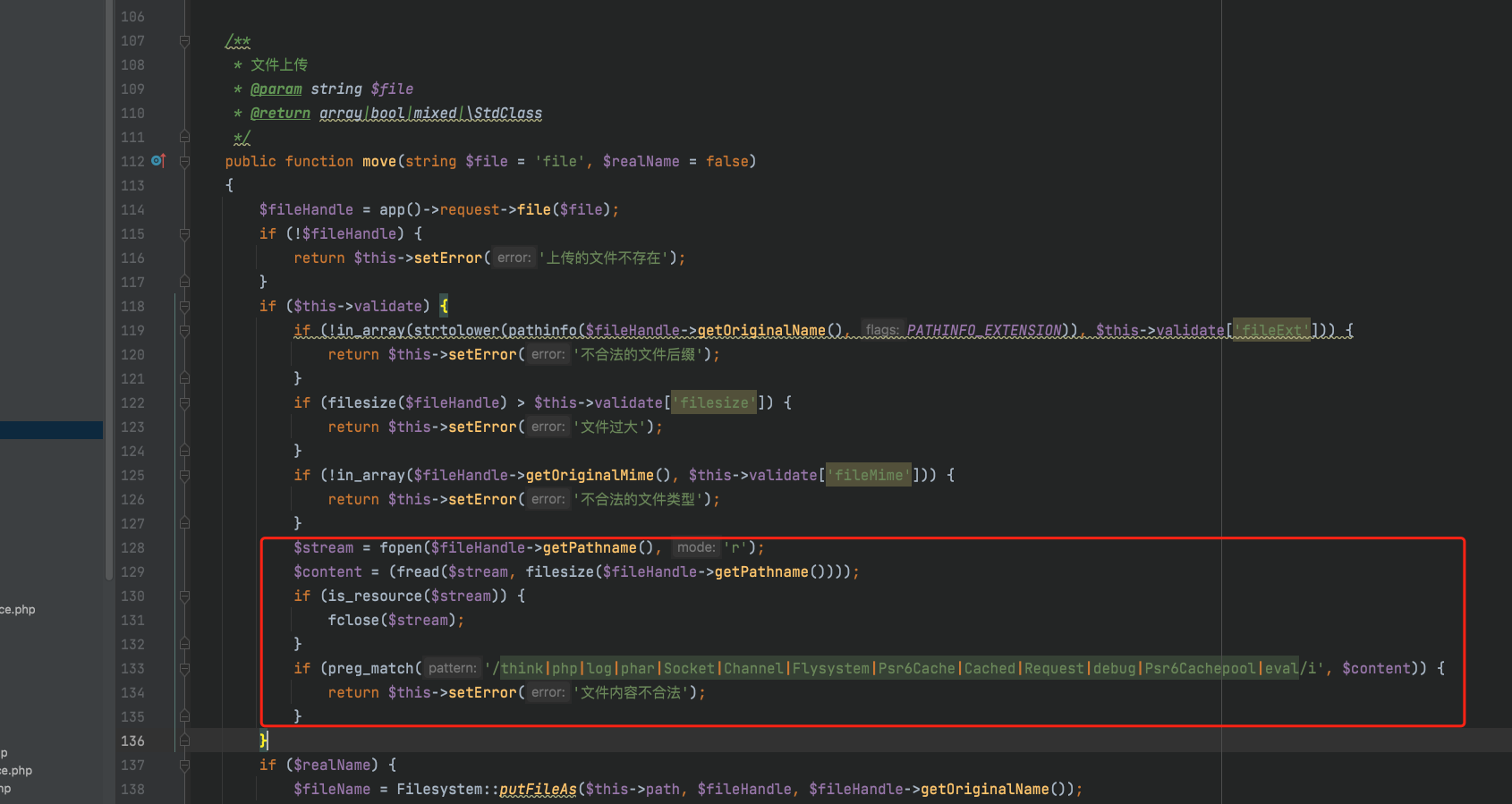Viewport: 1512px width, 804px height.
Task: Click the @return doc tag
Action: (281, 114)
